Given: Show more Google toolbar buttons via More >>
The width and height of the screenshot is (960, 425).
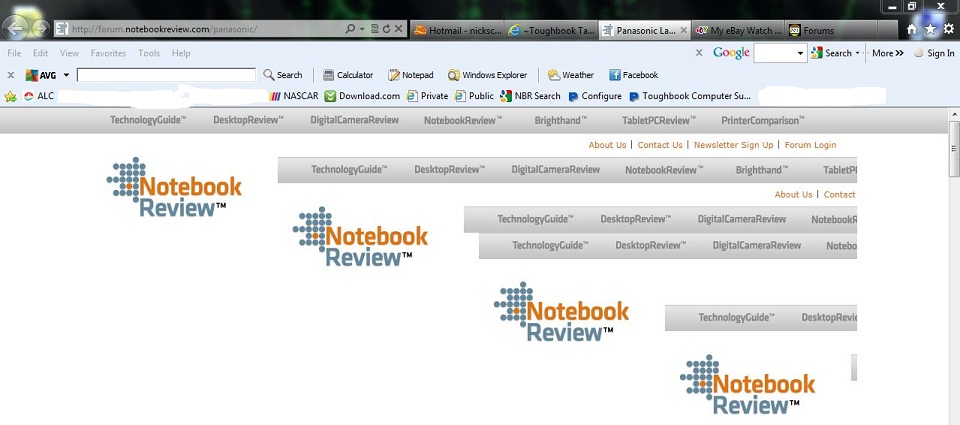Looking at the screenshot, I should click(x=888, y=53).
